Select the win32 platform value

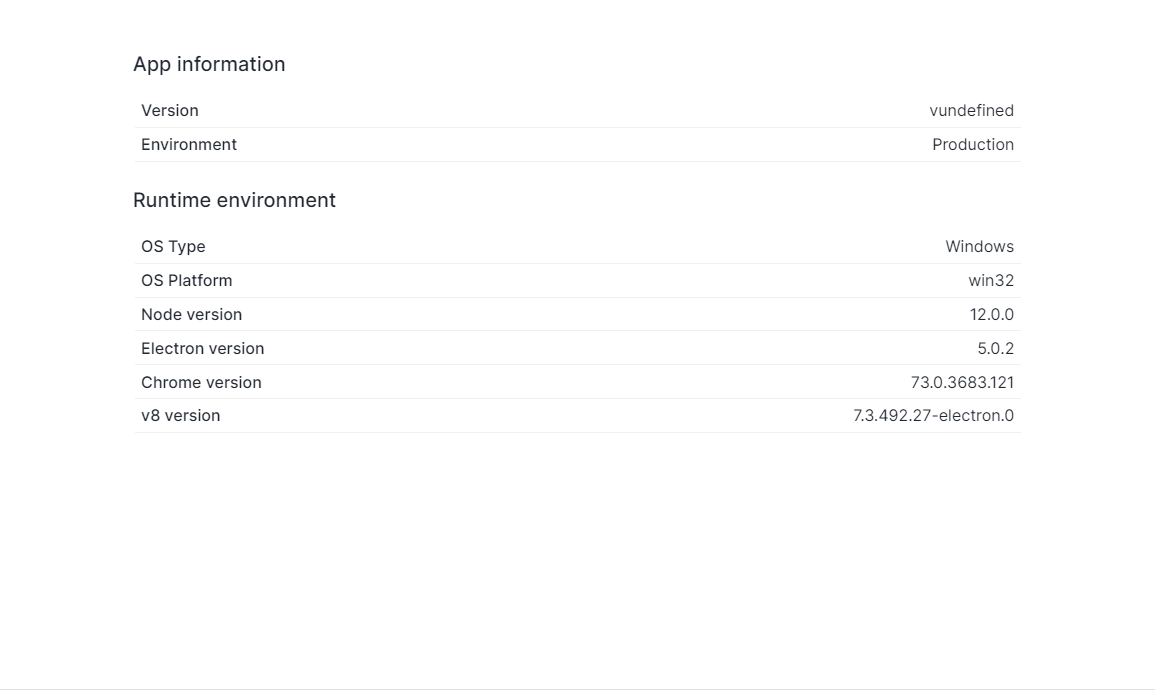pyautogui.click(x=991, y=281)
